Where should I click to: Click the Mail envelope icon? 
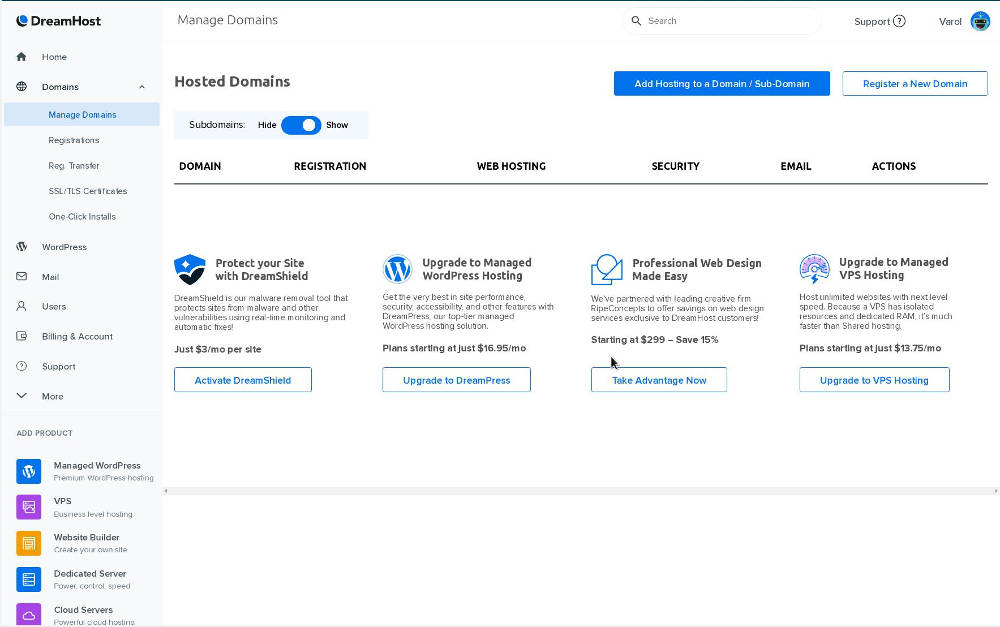pos(22,276)
